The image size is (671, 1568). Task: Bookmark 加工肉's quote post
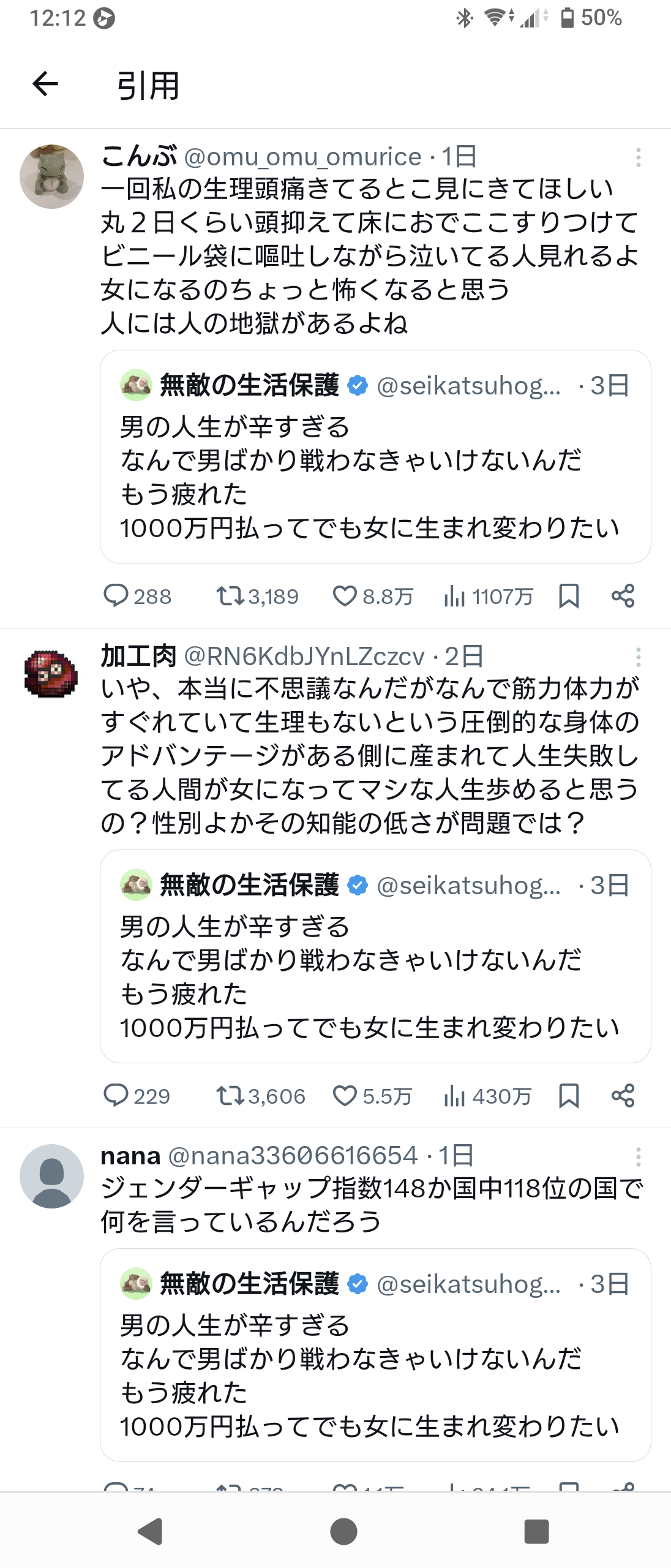(569, 1095)
